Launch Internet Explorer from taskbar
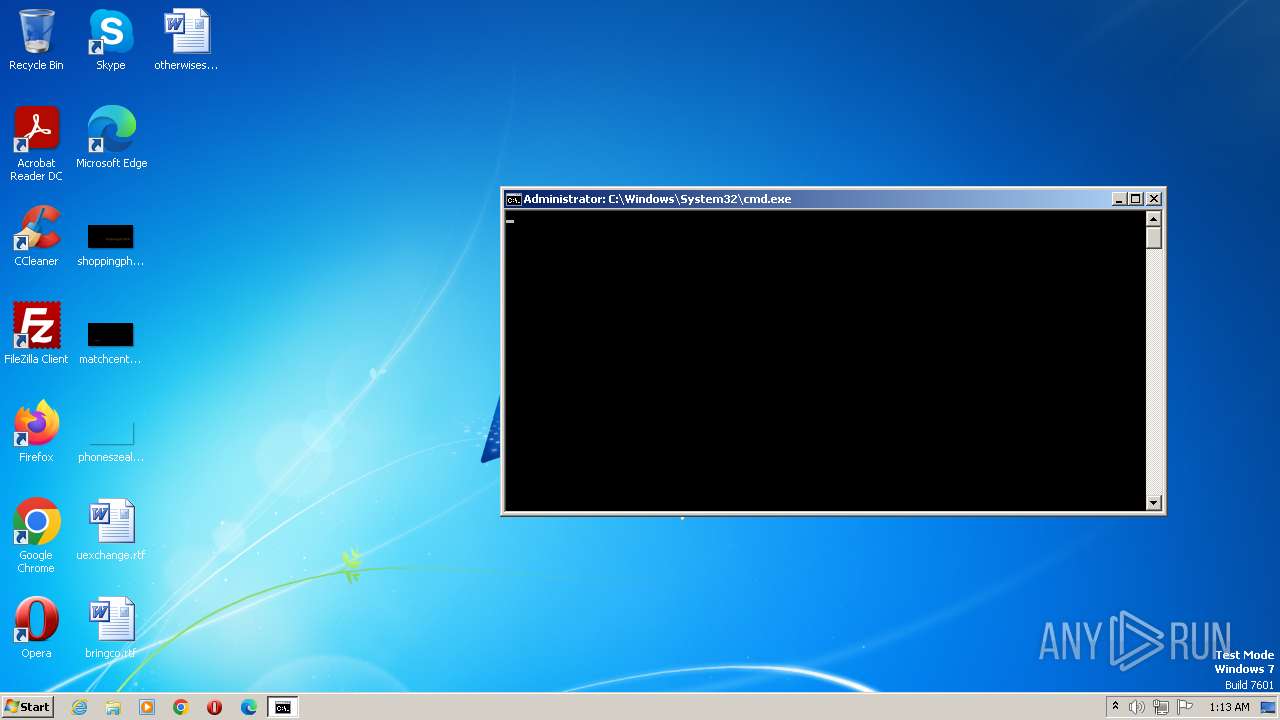The image size is (1280, 720). [x=80, y=707]
